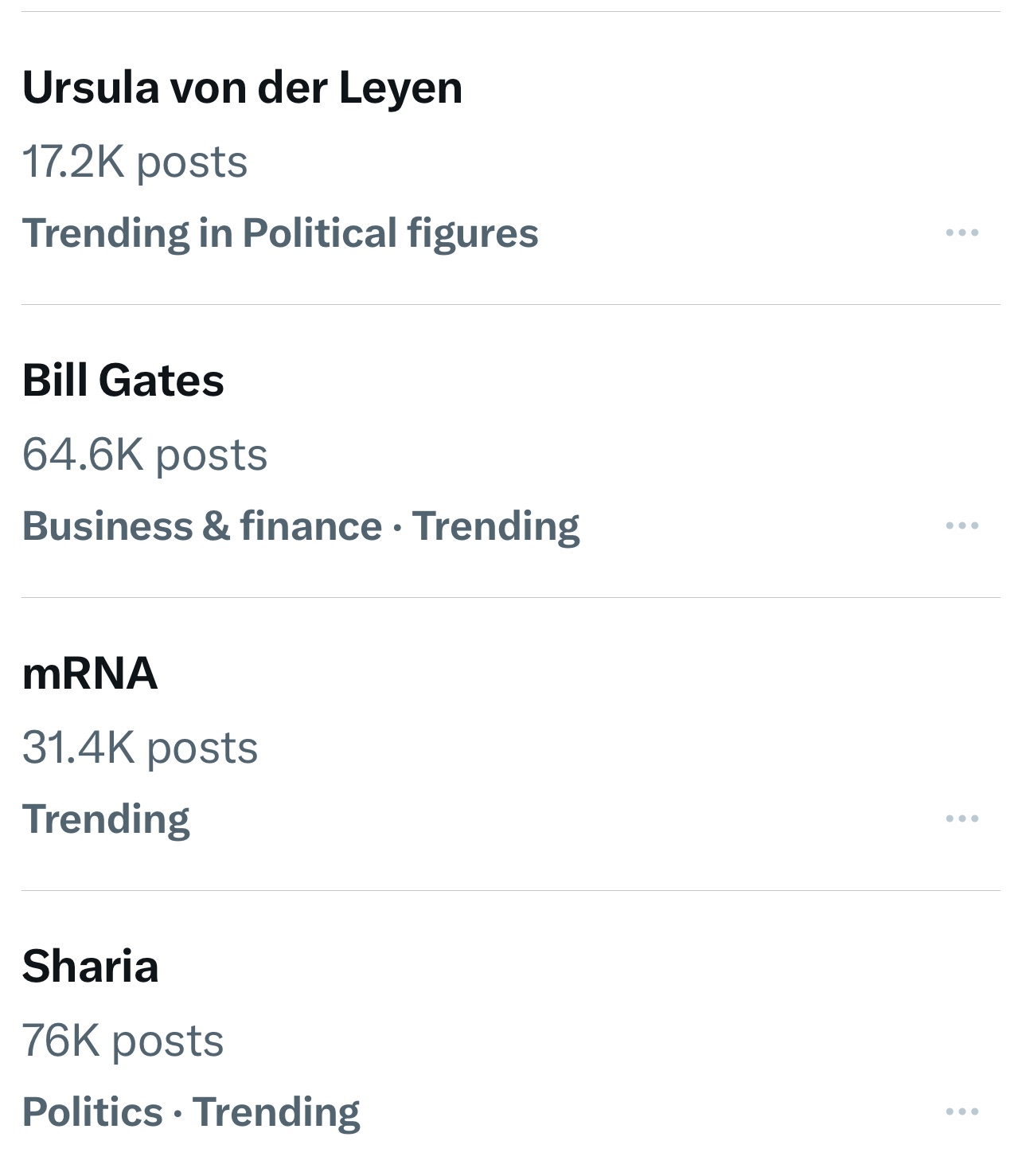Tap the ellipsis beside Sharia trend

pos(962,1112)
